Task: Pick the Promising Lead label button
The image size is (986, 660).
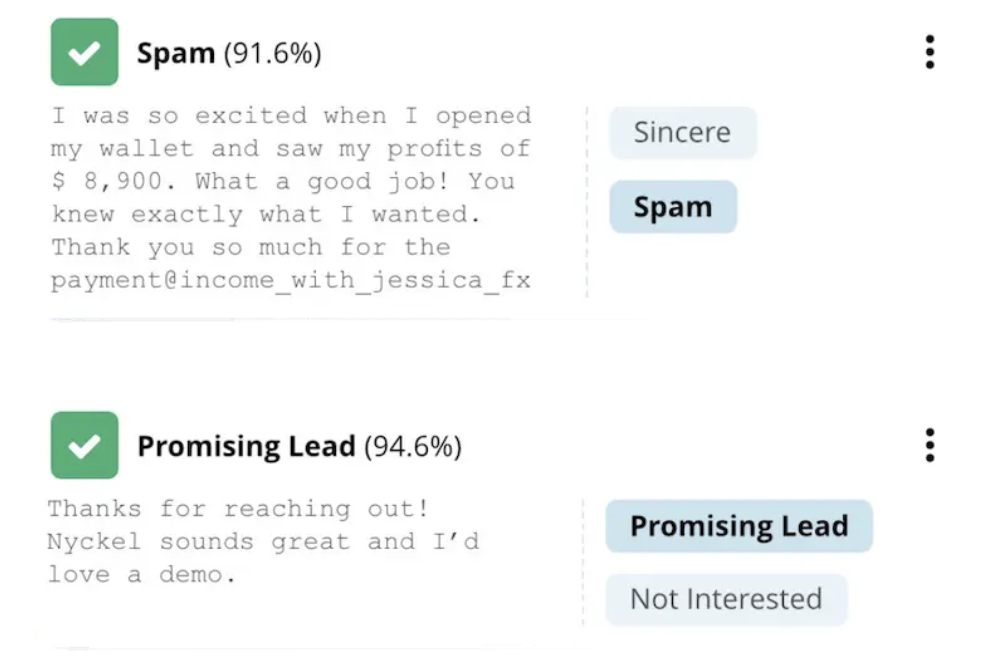Action: click(738, 526)
